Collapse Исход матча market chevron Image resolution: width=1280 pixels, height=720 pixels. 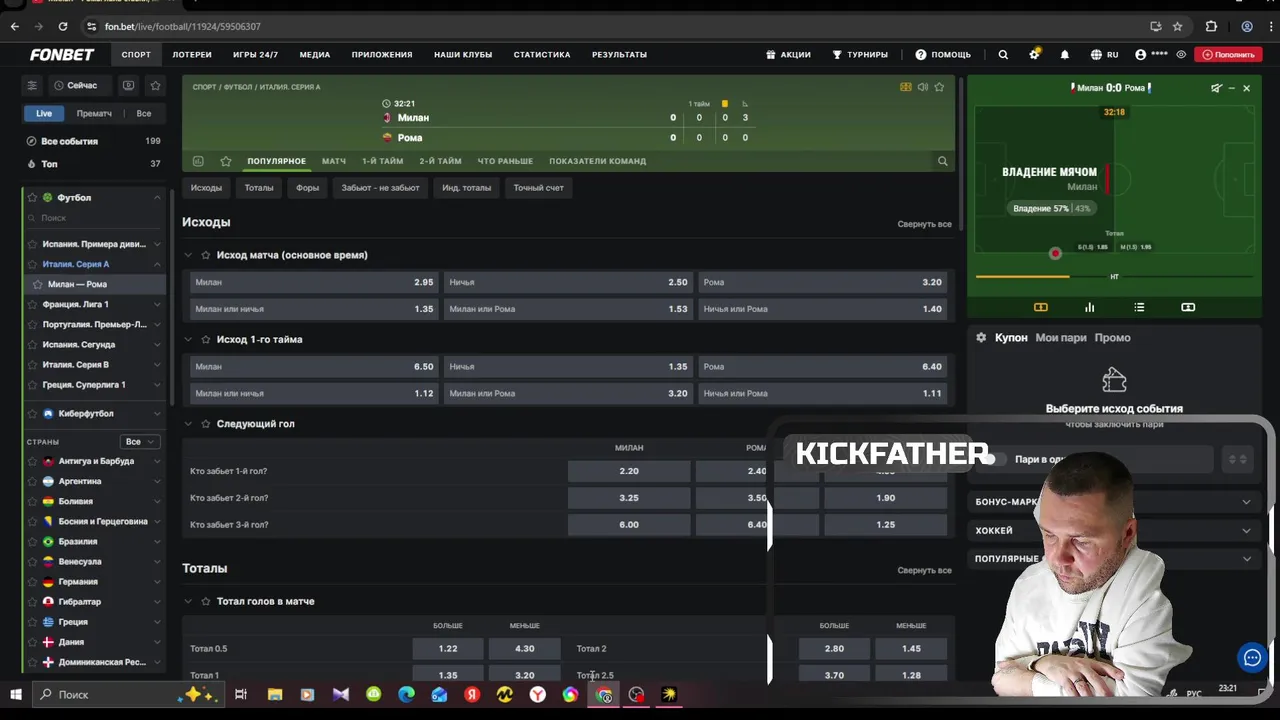(188, 255)
